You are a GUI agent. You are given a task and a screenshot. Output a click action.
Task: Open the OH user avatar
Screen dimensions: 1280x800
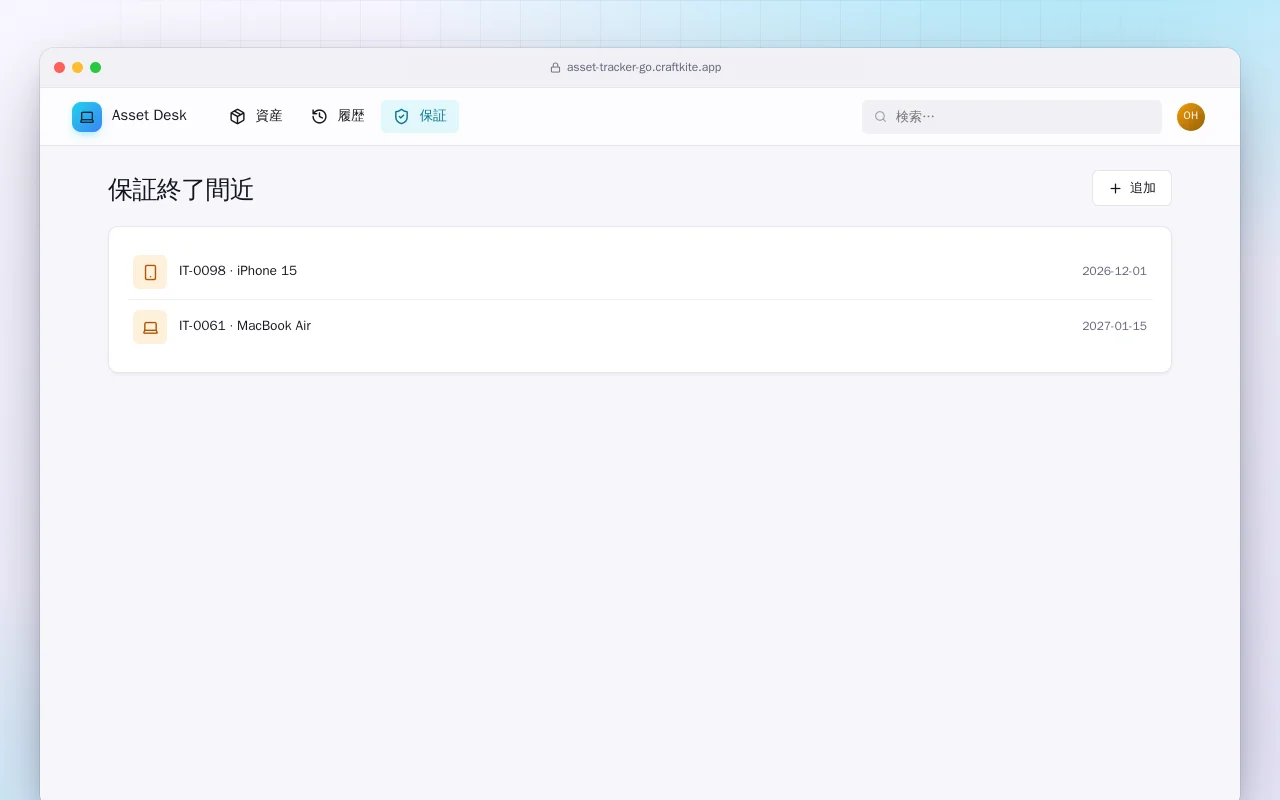point(1191,117)
